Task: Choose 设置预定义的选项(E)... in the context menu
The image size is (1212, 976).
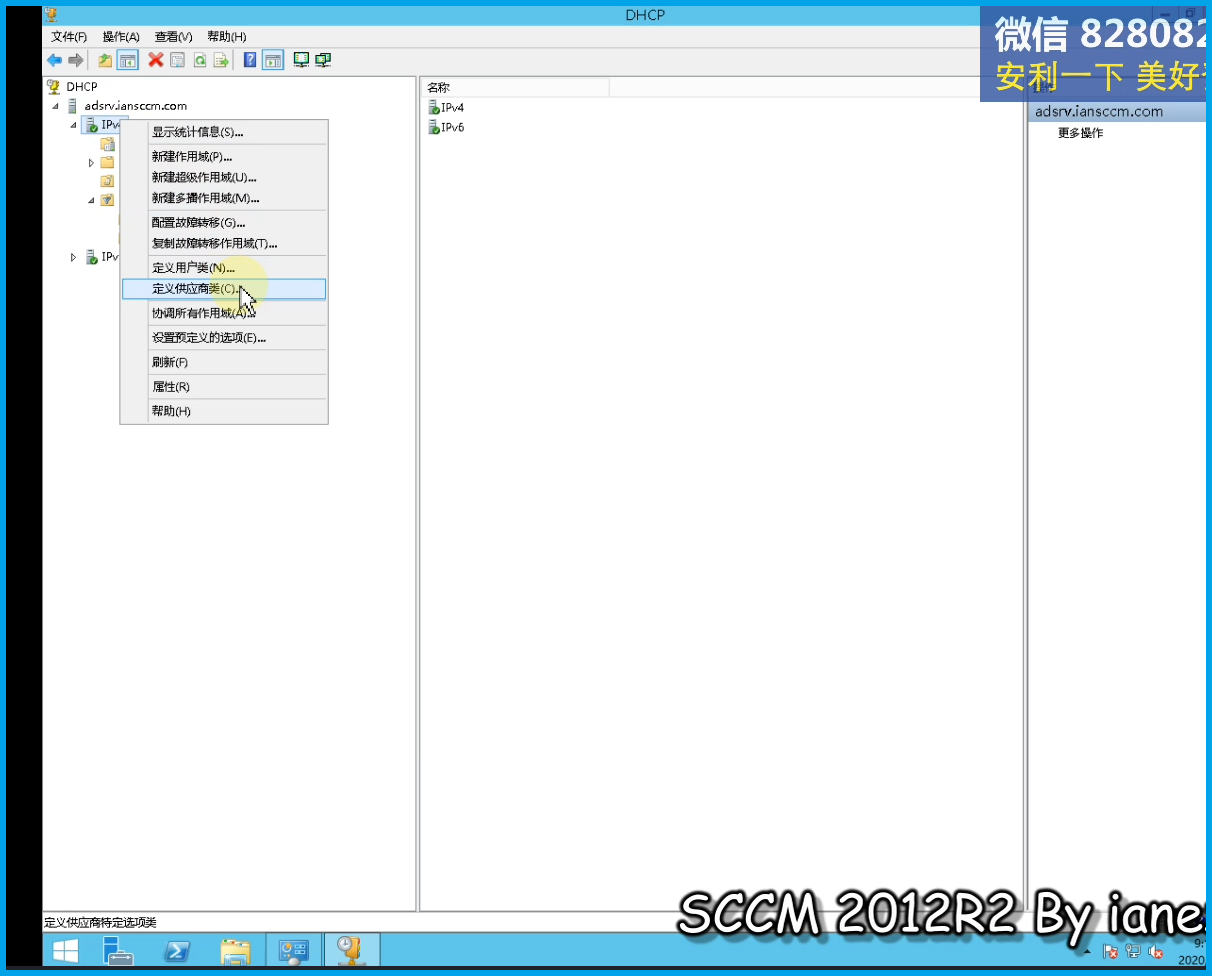Action: 224,338
